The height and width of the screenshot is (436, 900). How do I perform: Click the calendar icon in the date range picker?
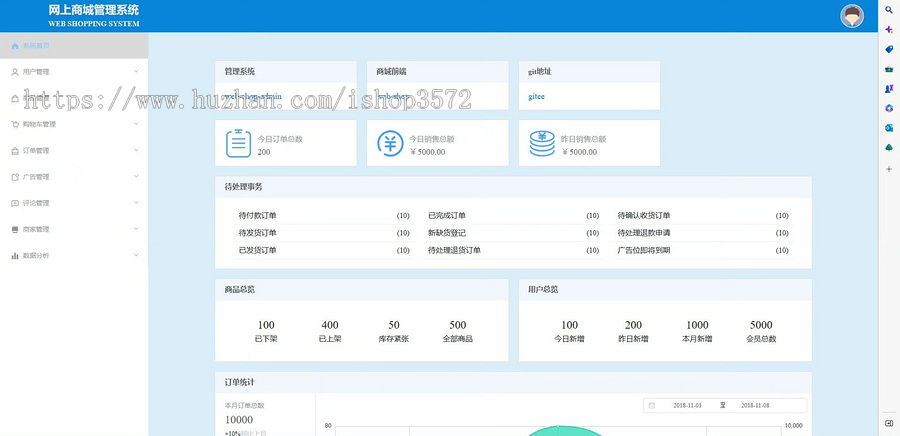click(651, 406)
